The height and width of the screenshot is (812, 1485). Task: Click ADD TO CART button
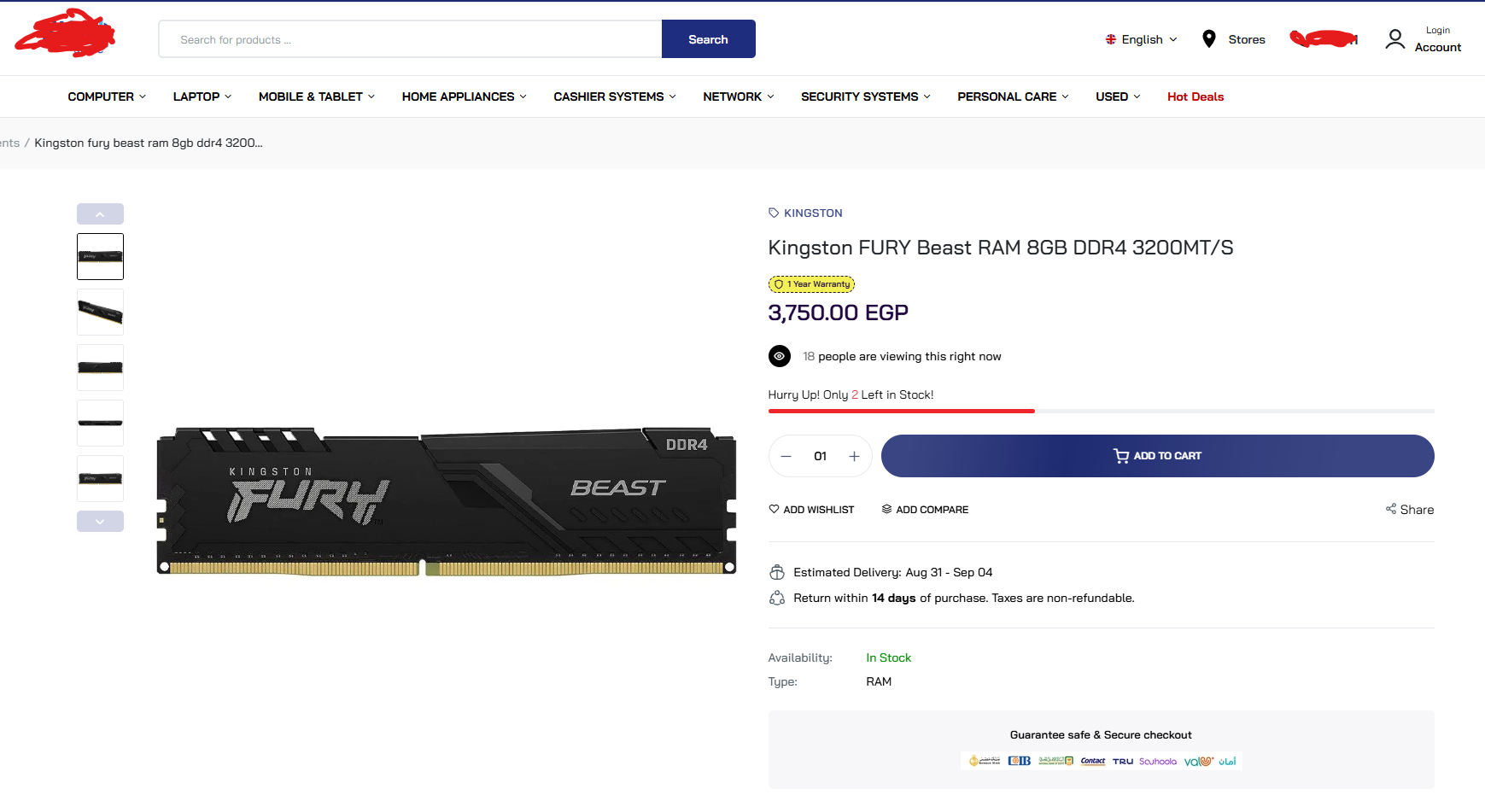tap(1158, 456)
